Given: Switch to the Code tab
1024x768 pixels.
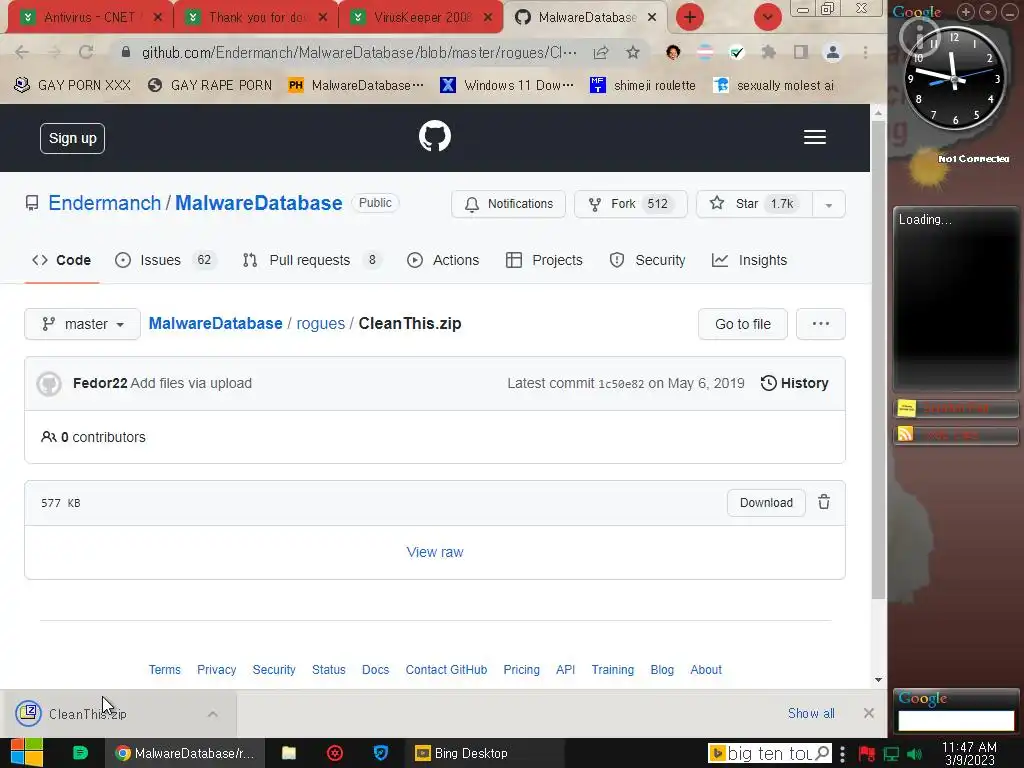Looking at the screenshot, I should (62, 260).
